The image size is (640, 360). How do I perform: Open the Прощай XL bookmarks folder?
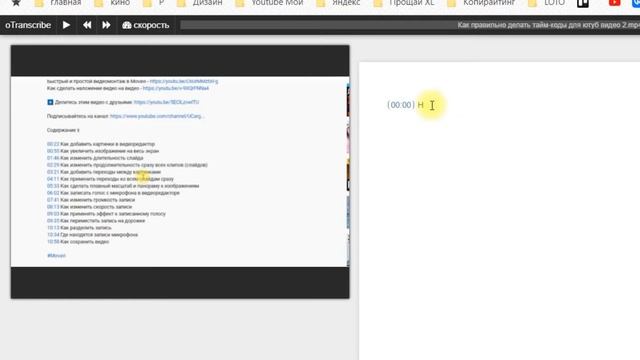pyautogui.click(x=404, y=3)
